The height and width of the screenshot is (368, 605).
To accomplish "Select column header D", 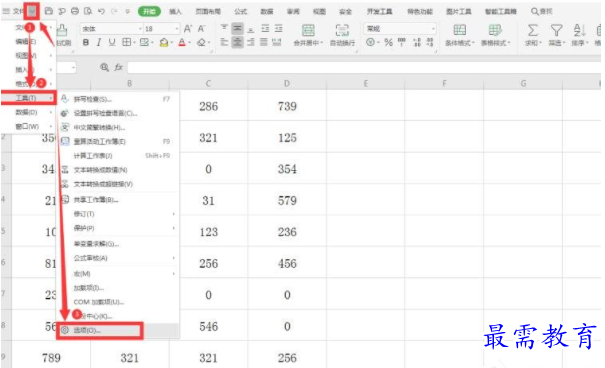I will tap(287, 83).
